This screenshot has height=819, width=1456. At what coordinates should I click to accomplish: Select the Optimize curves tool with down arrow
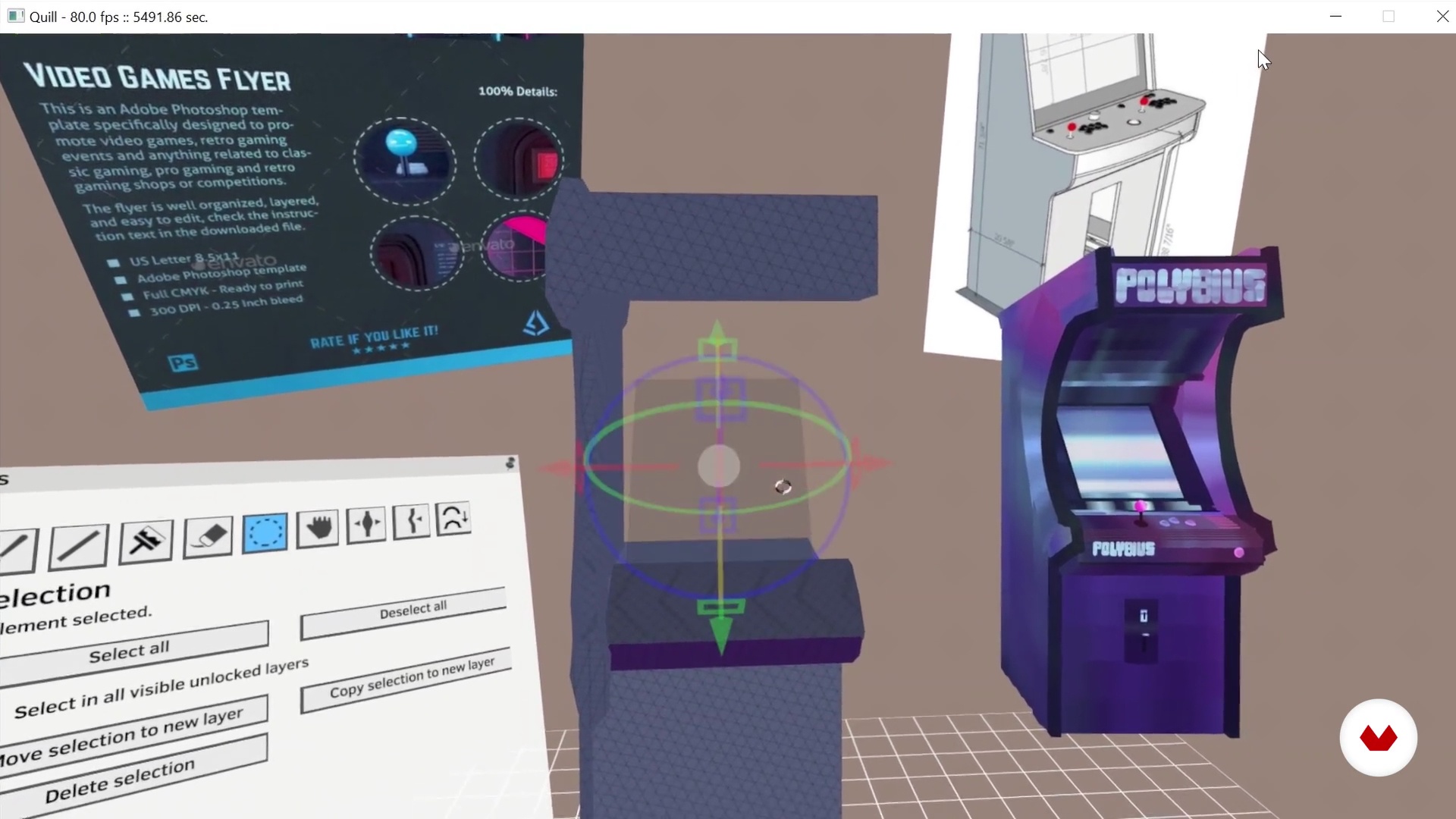(x=454, y=518)
